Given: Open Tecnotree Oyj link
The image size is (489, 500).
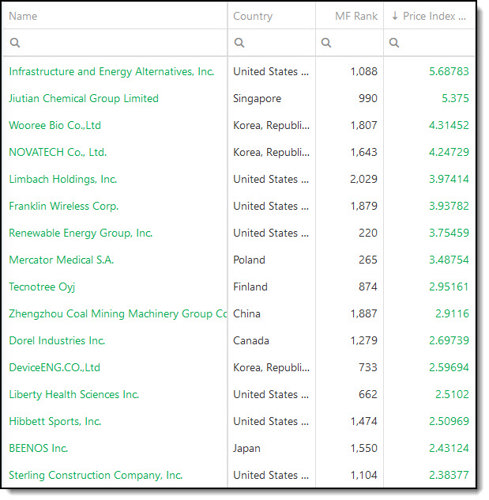Looking at the screenshot, I should (x=42, y=287).
